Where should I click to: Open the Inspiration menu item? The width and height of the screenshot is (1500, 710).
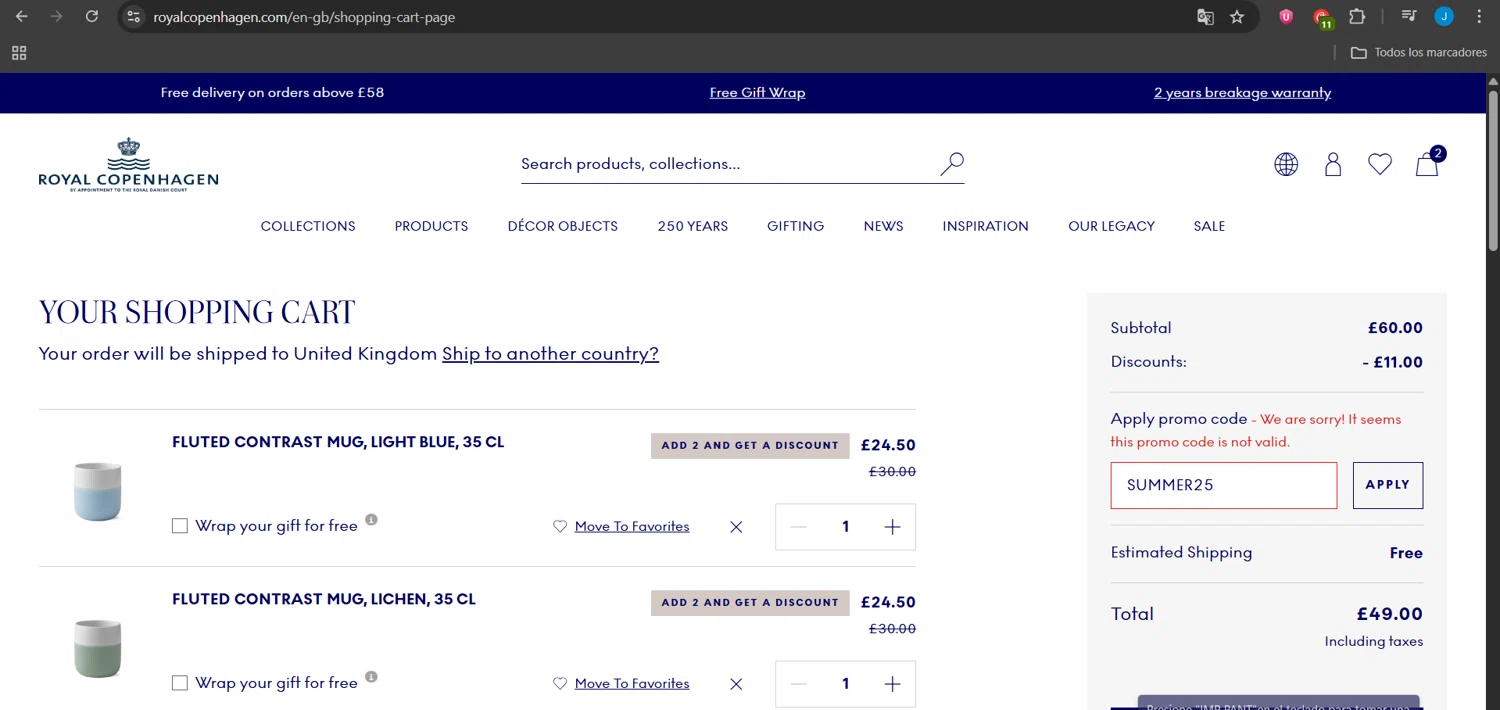(985, 226)
